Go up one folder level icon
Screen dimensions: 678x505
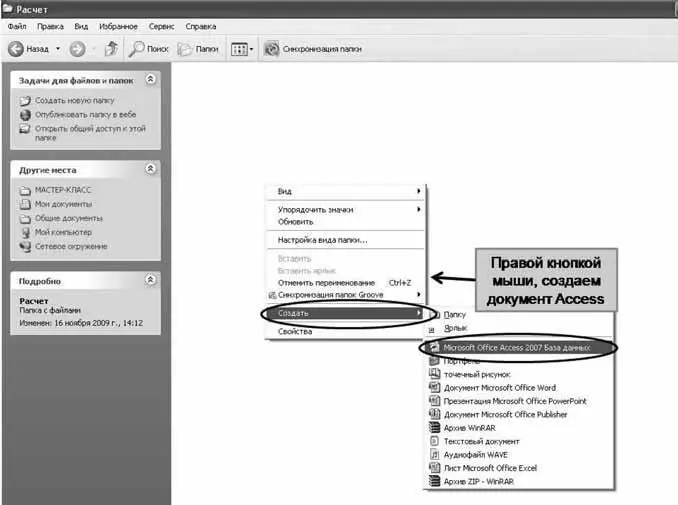(x=111, y=49)
